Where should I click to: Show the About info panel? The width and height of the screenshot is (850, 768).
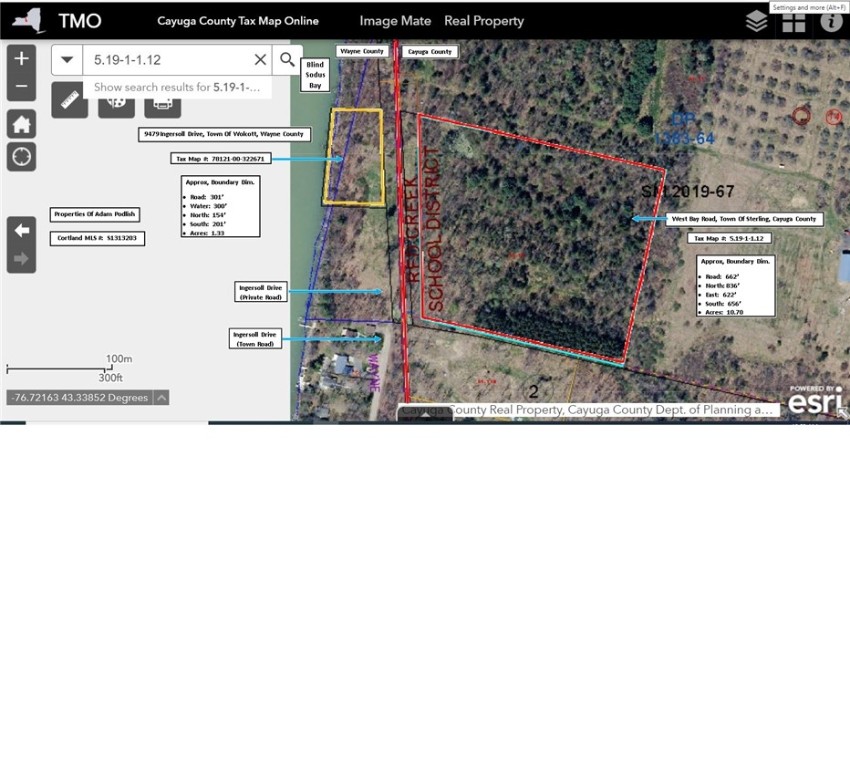coord(831,21)
